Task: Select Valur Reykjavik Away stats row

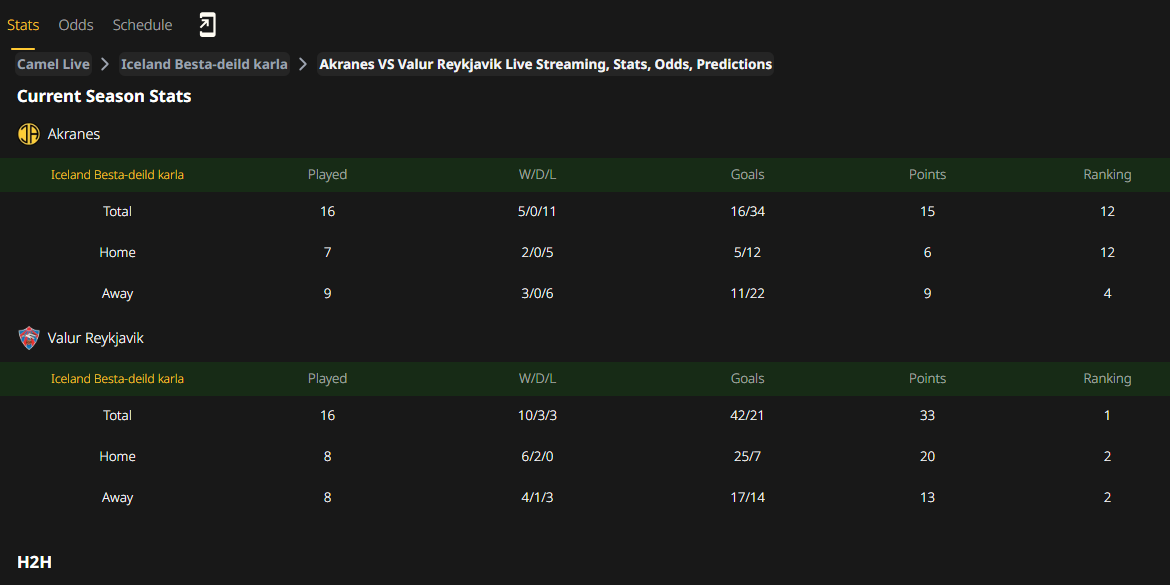Action: [x=585, y=497]
